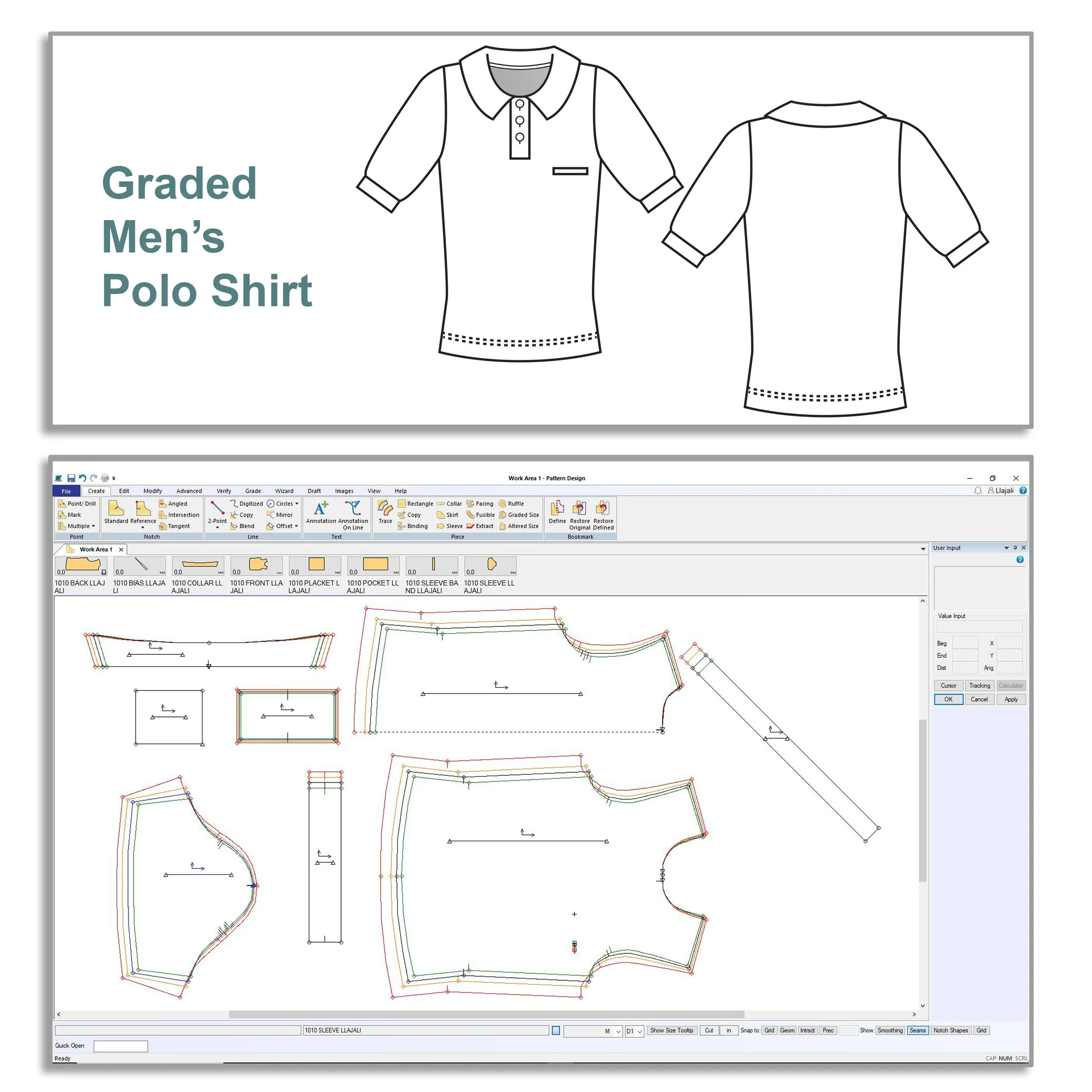The width and height of the screenshot is (1092, 1092).
Task: Click the Angled notch tool
Action: point(173,504)
